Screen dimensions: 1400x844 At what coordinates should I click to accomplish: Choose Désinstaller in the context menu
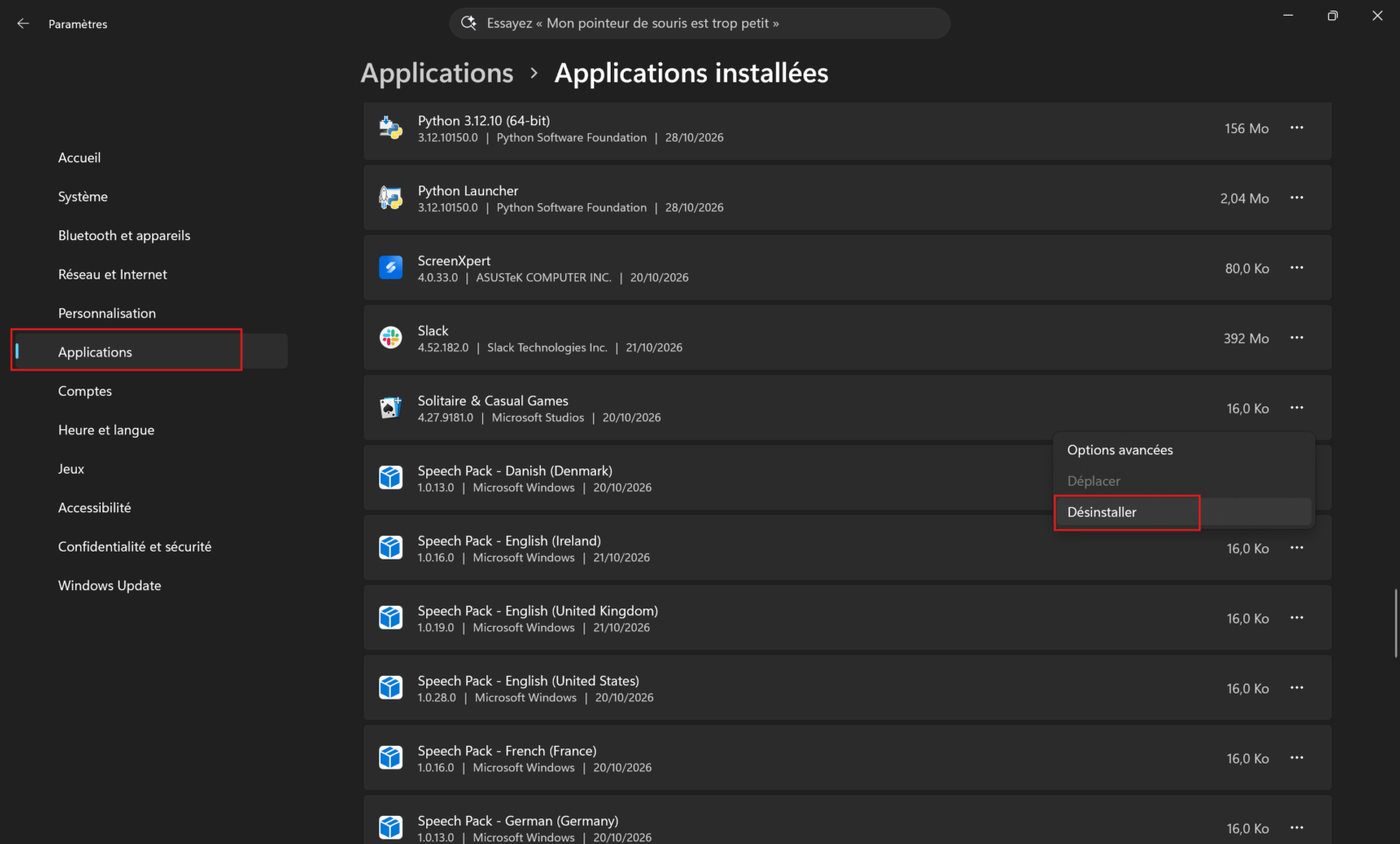tap(1184, 512)
